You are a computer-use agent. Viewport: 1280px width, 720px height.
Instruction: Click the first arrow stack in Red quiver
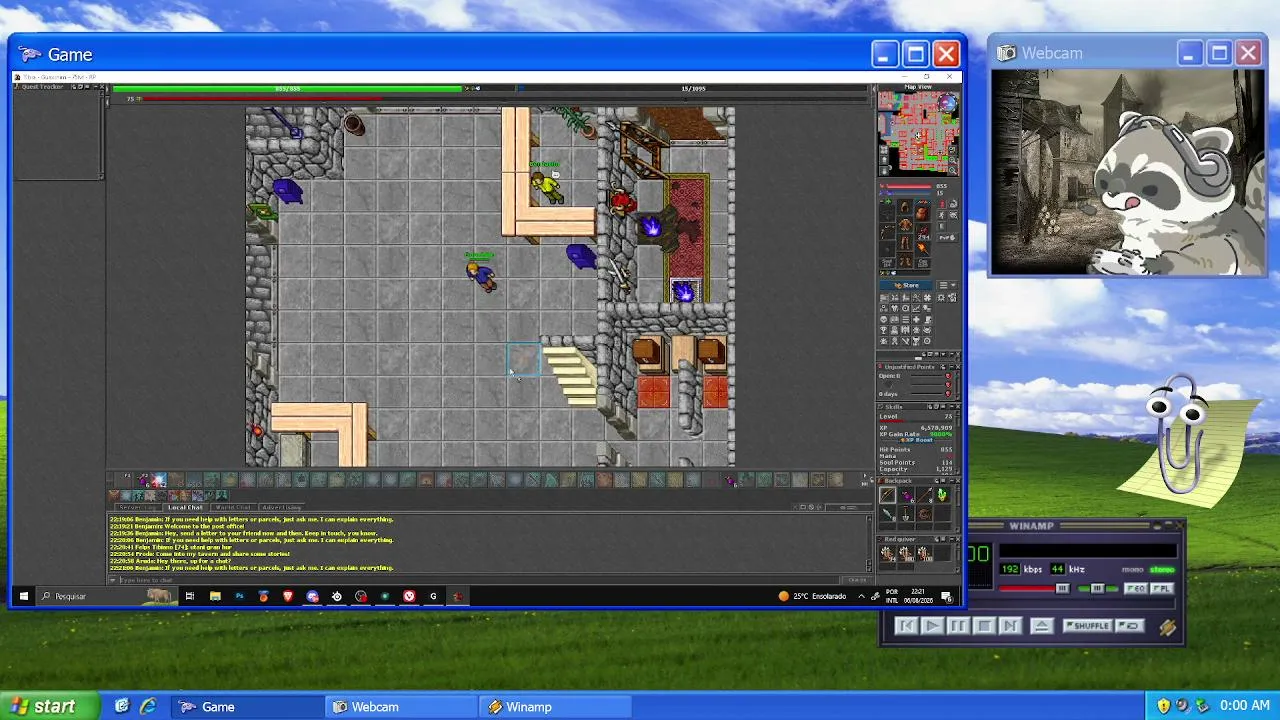click(x=888, y=552)
